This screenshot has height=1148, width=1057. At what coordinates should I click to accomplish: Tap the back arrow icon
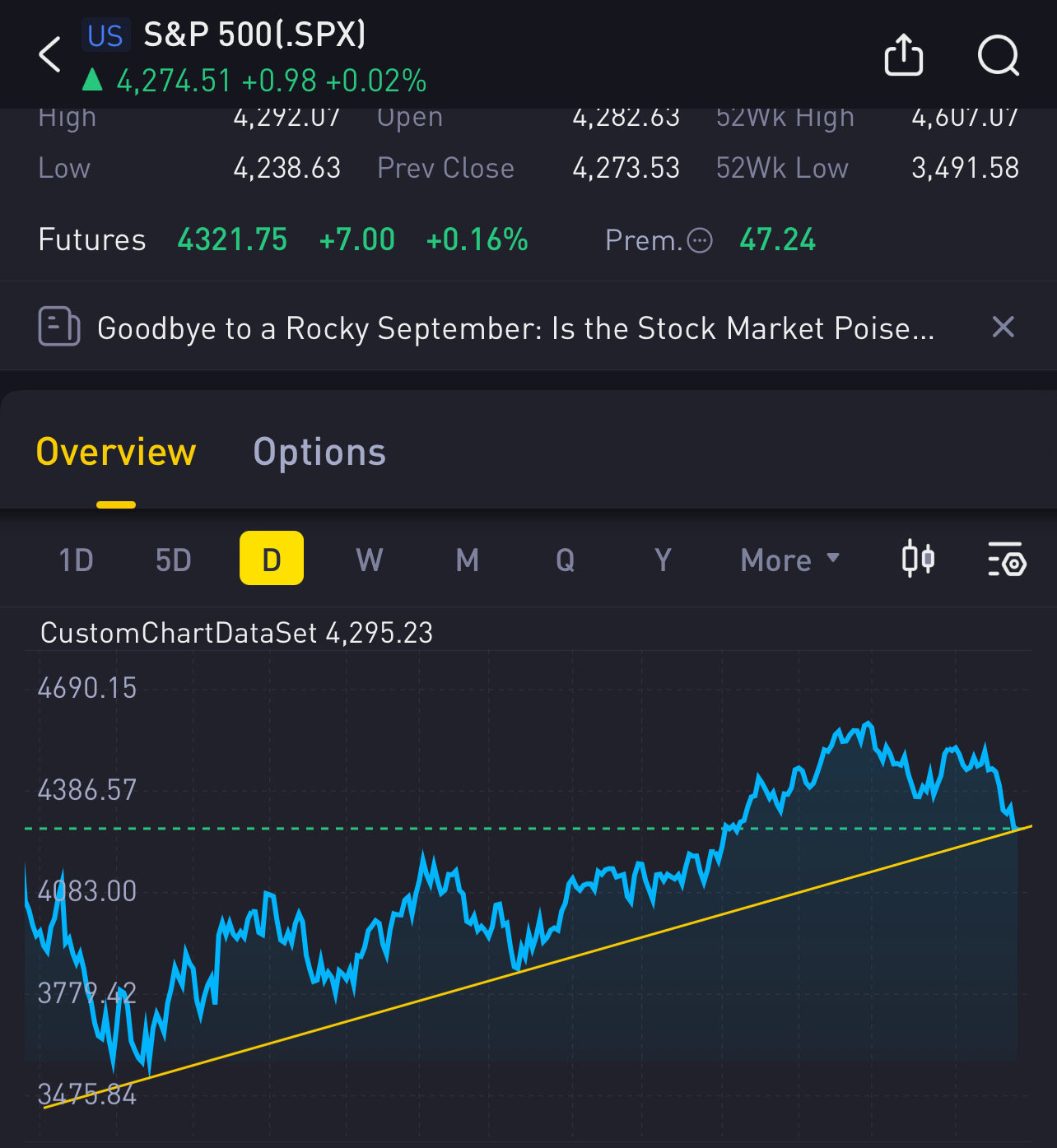[50, 55]
